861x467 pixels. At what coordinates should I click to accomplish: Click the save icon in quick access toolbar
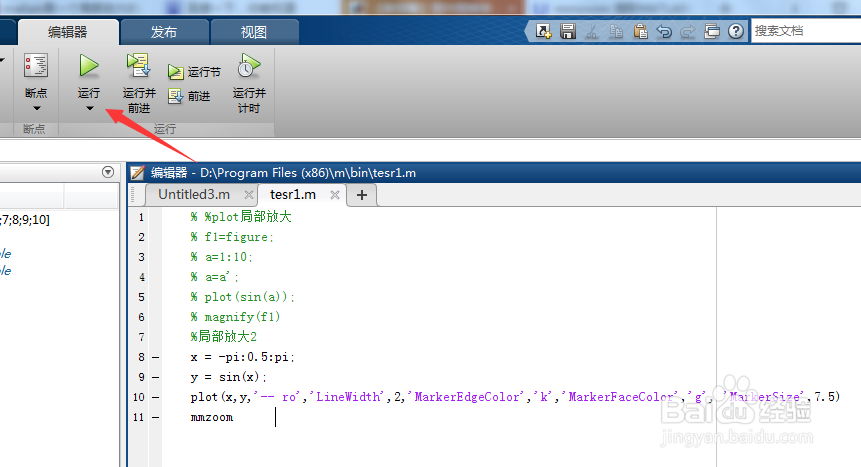[568, 31]
